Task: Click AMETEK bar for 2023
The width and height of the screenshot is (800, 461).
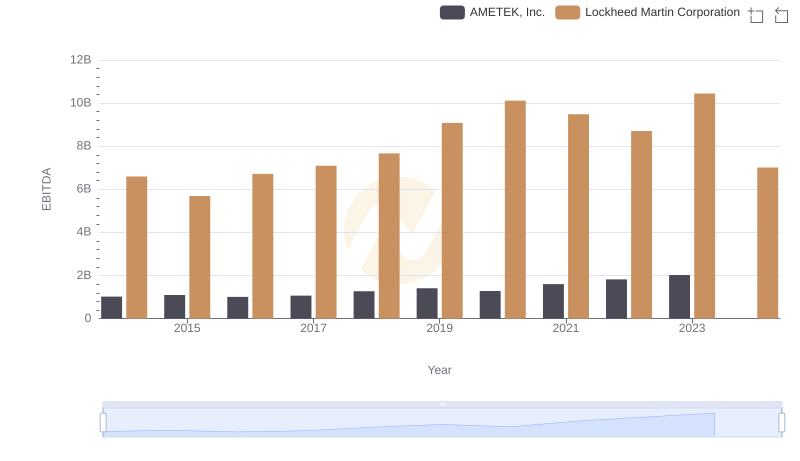Action: point(679,297)
